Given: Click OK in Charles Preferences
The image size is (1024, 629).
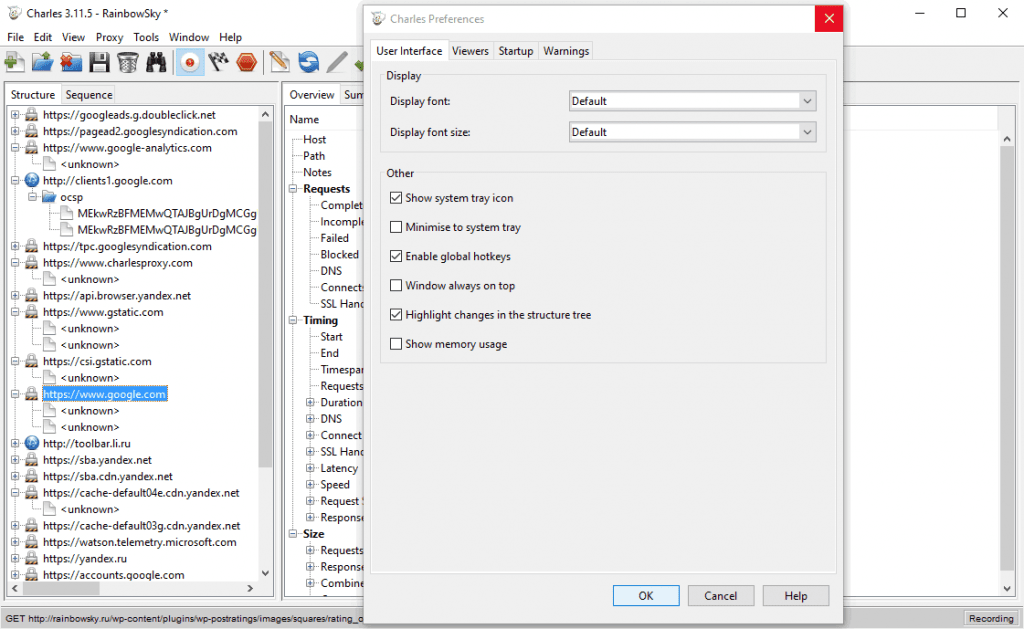Looking at the screenshot, I should [x=646, y=596].
